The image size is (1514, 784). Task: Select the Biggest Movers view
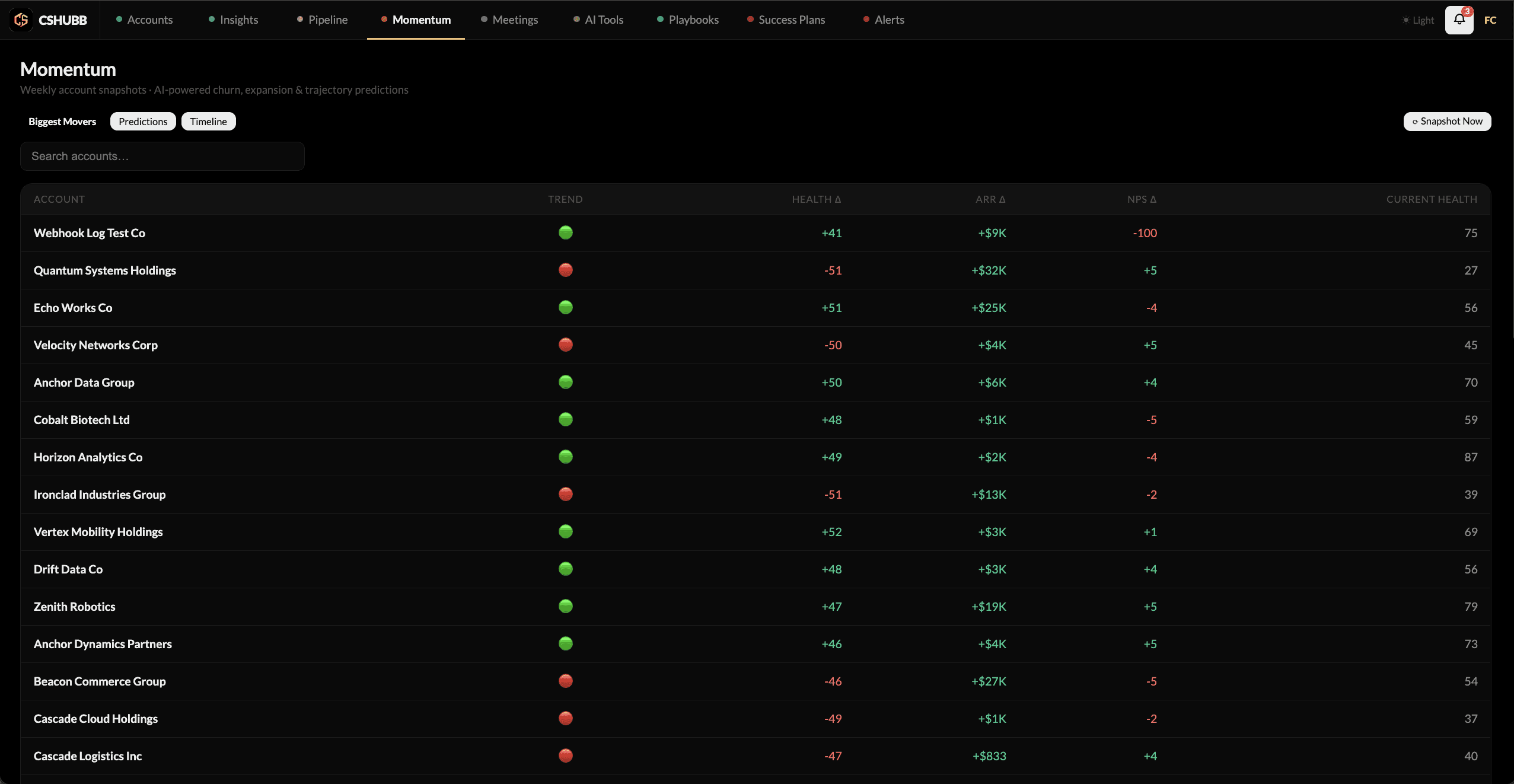click(62, 122)
